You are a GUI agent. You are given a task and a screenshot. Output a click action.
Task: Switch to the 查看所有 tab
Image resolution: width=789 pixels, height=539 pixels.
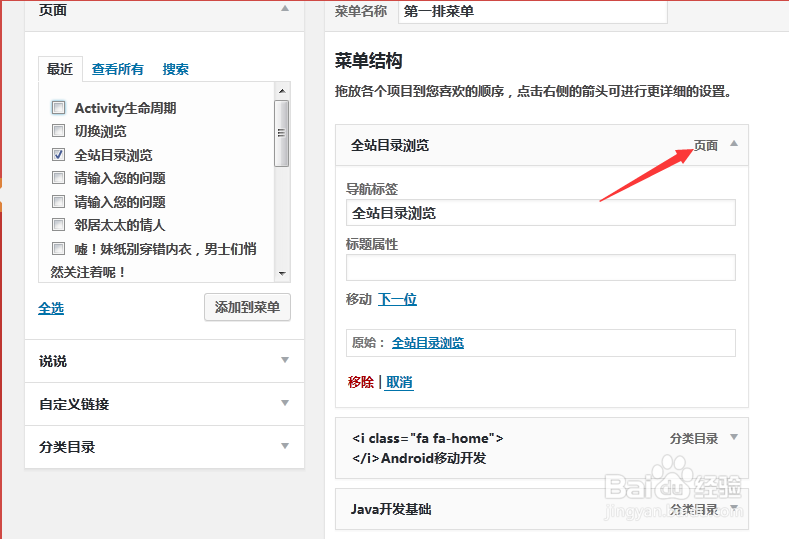pyautogui.click(x=118, y=69)
